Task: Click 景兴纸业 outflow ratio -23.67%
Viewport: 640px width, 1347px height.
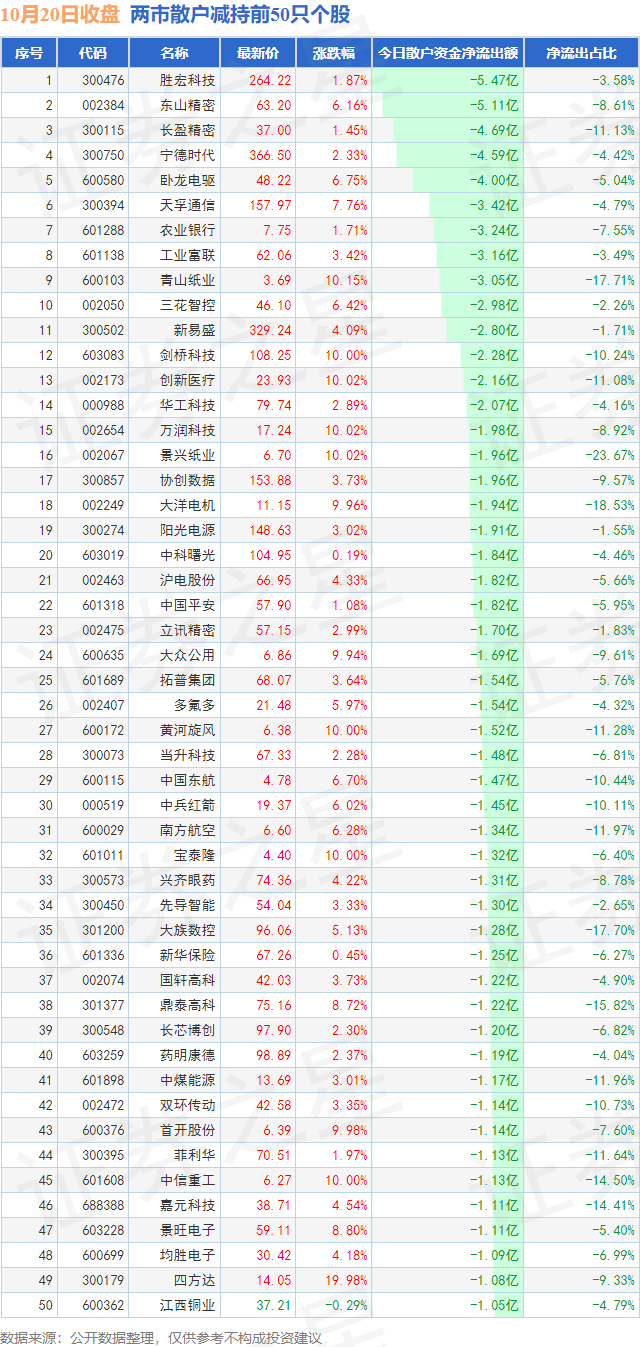Action: (x=610, y=455)
